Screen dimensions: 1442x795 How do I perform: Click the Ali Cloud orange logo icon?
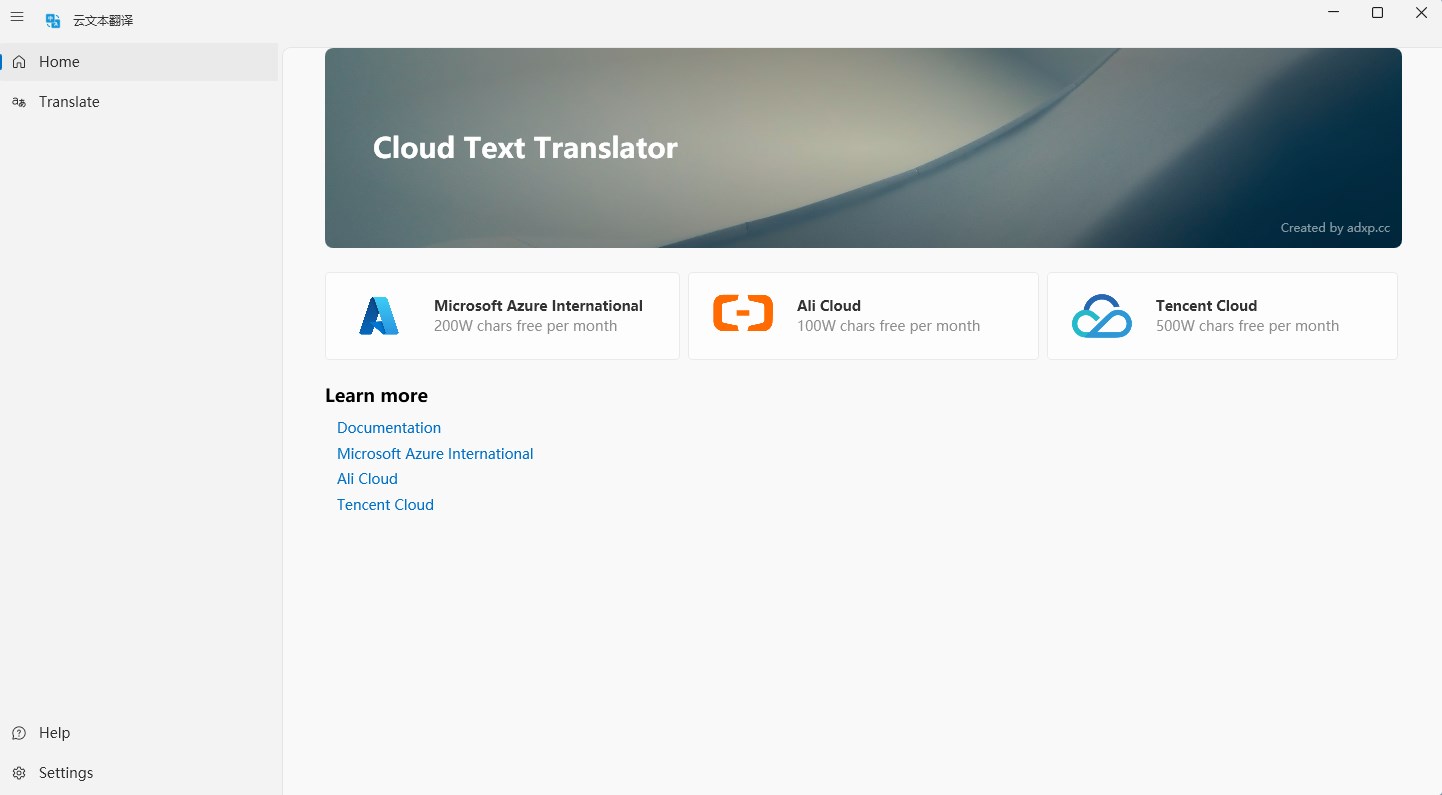(x=743, y=313)
